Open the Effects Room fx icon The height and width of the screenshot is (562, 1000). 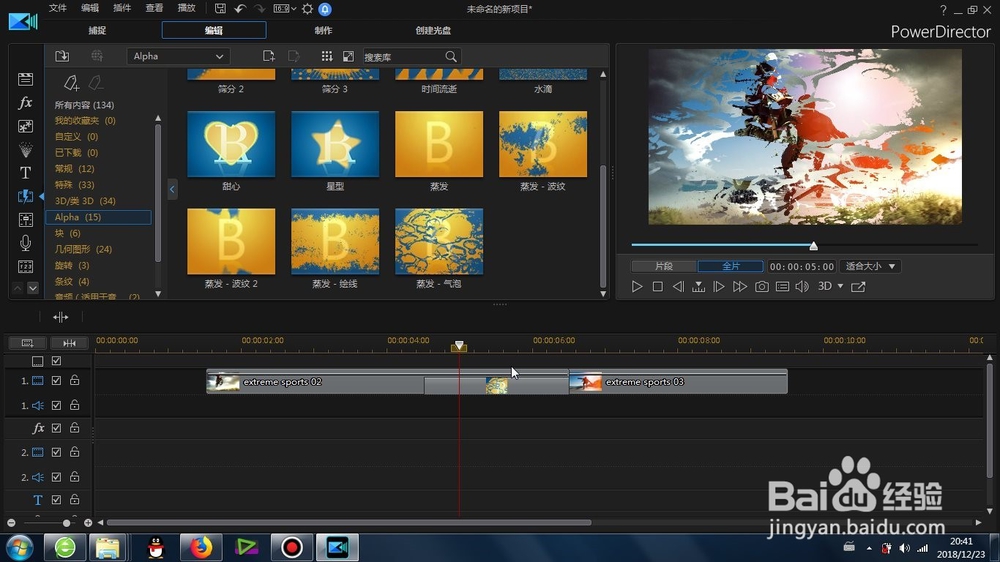[26, 102]
